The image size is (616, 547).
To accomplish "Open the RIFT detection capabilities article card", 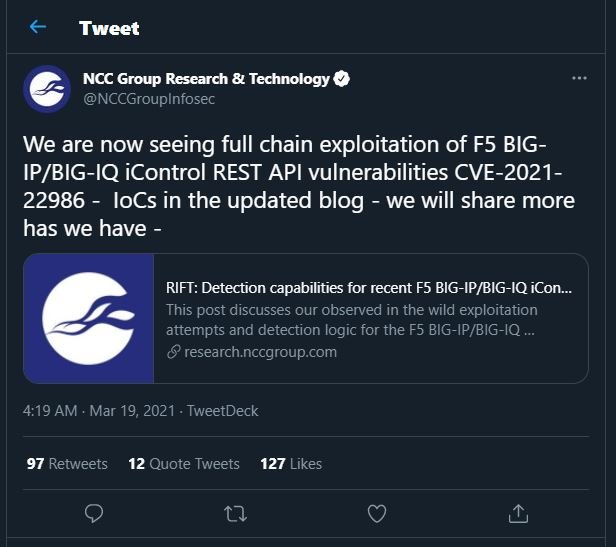I will click(x=306, y=318).
